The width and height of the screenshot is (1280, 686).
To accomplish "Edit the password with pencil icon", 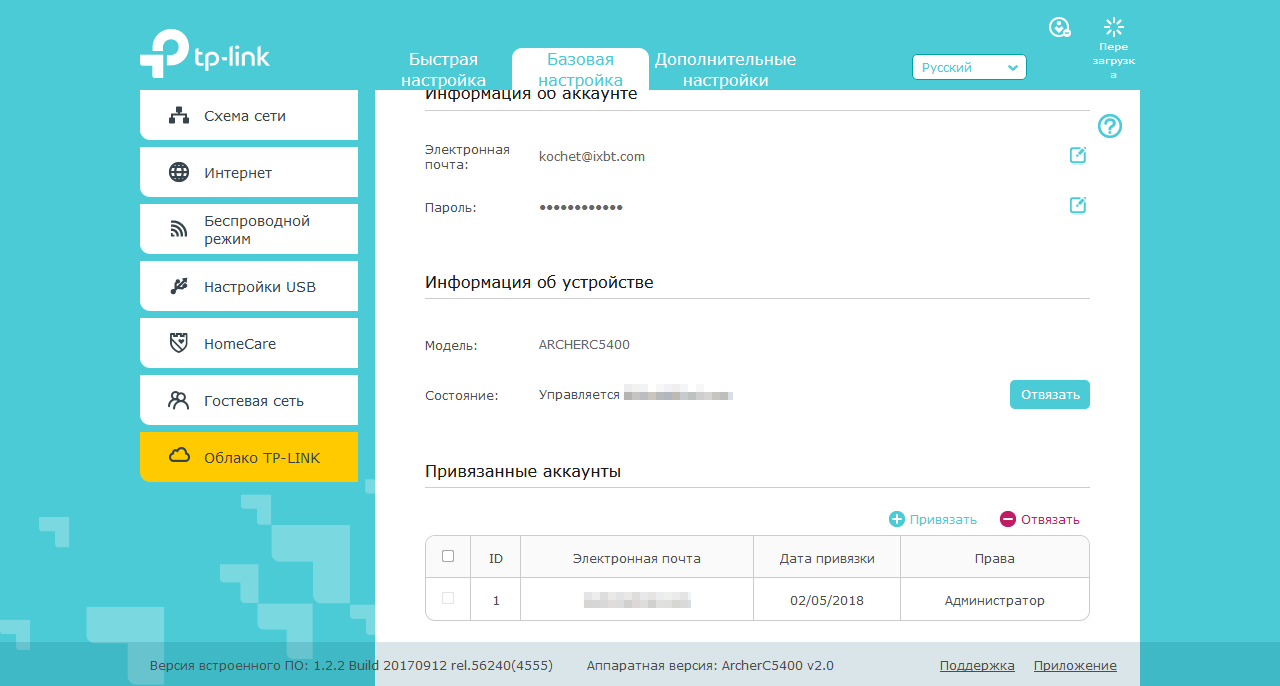I will [x=1078, y=205].
